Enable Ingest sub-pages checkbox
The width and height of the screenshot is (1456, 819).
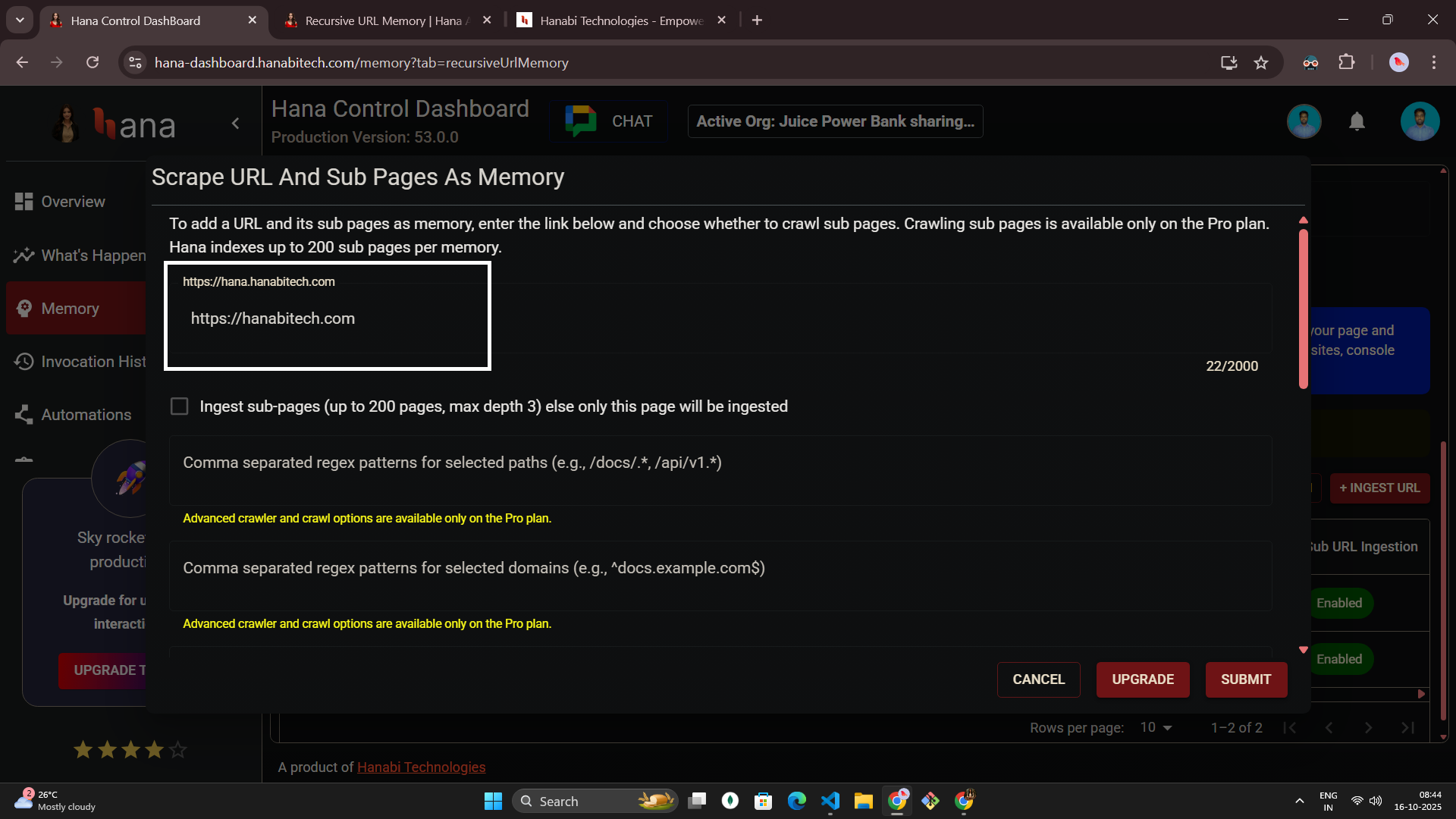[x=180, y=406]
